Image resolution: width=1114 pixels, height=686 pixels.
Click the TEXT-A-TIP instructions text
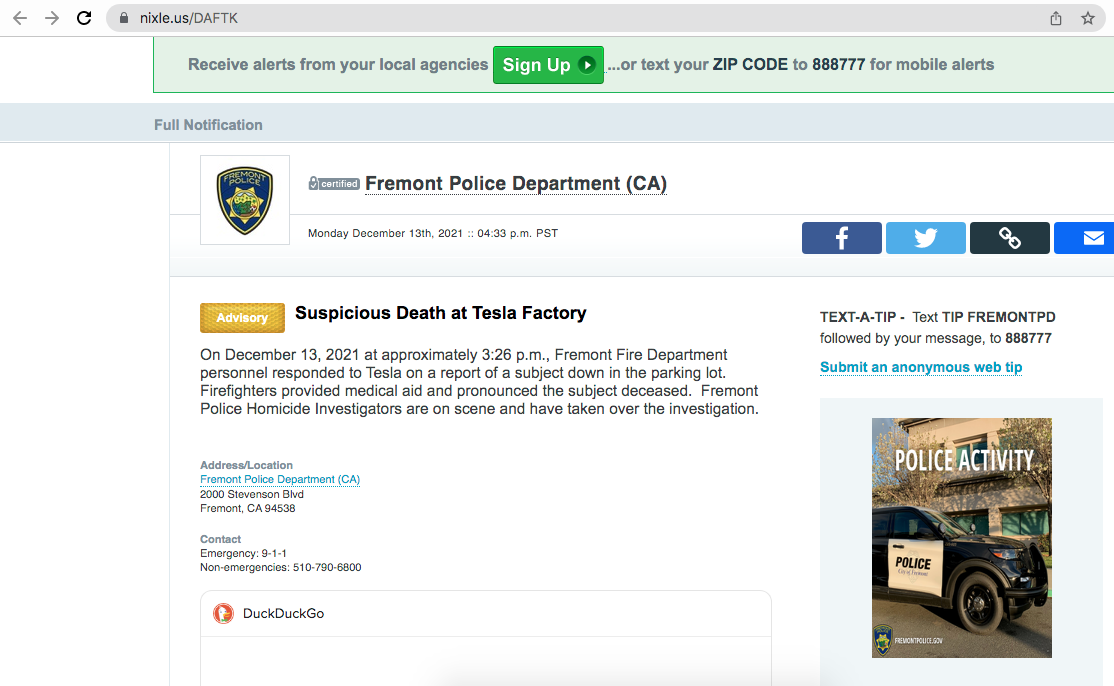(x=938, y=327)
